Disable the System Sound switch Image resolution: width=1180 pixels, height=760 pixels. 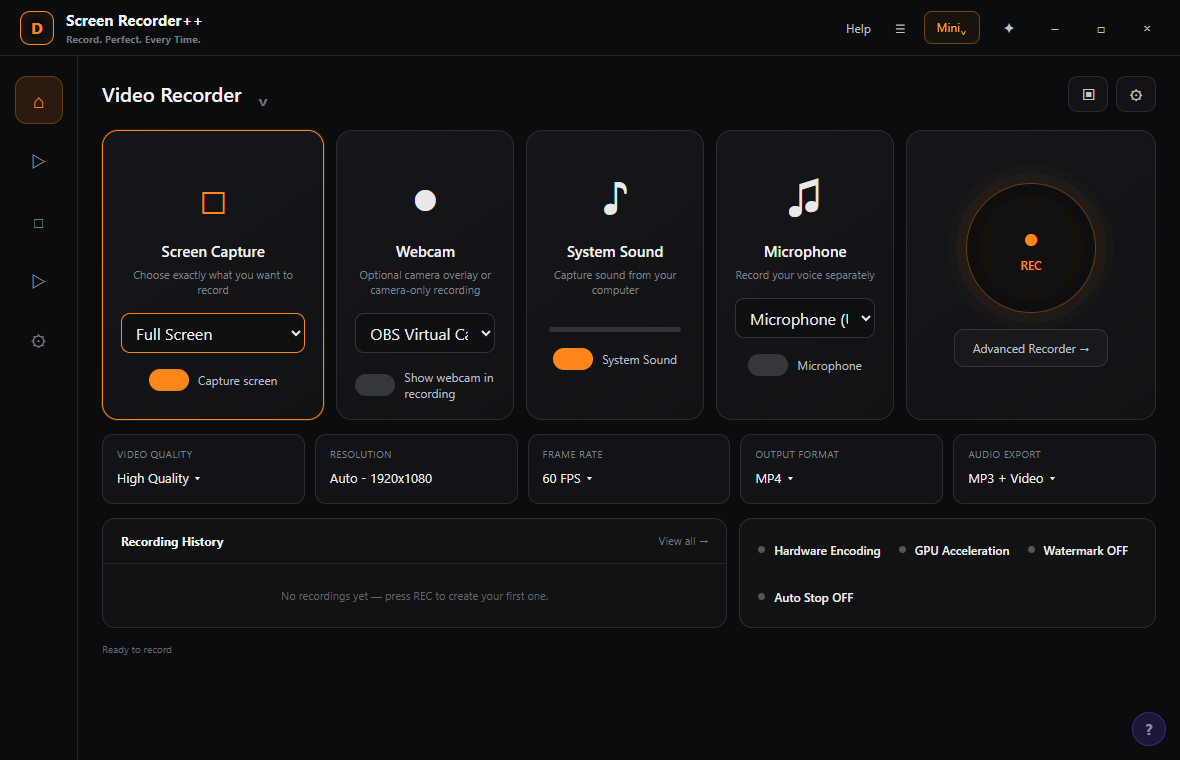pos(573,359)
